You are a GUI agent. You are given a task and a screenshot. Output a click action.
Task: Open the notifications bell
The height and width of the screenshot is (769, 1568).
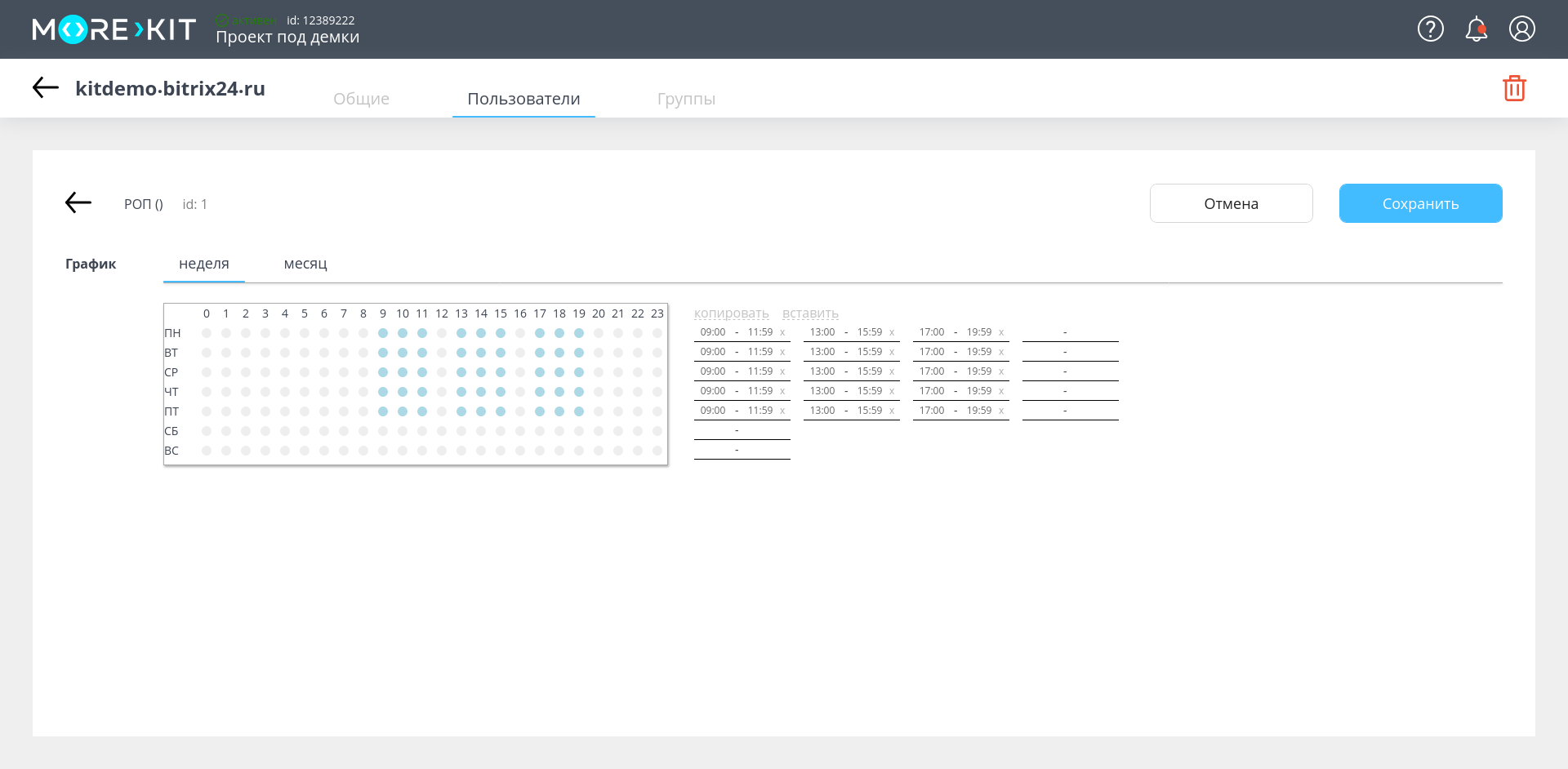[1476, 29]
